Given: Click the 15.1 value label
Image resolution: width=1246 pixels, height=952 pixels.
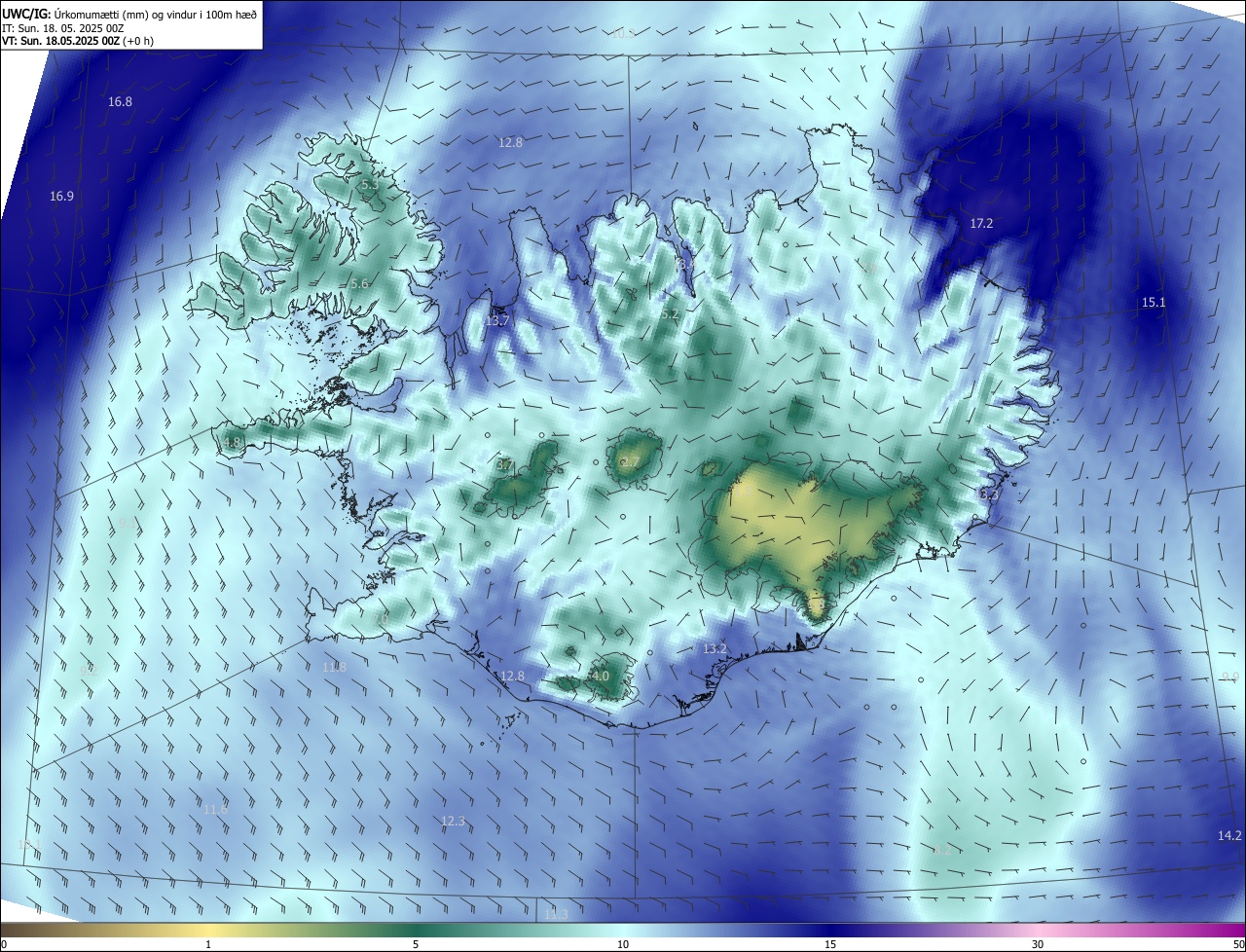Looking at the screenshot, I should pos(1153,303).
